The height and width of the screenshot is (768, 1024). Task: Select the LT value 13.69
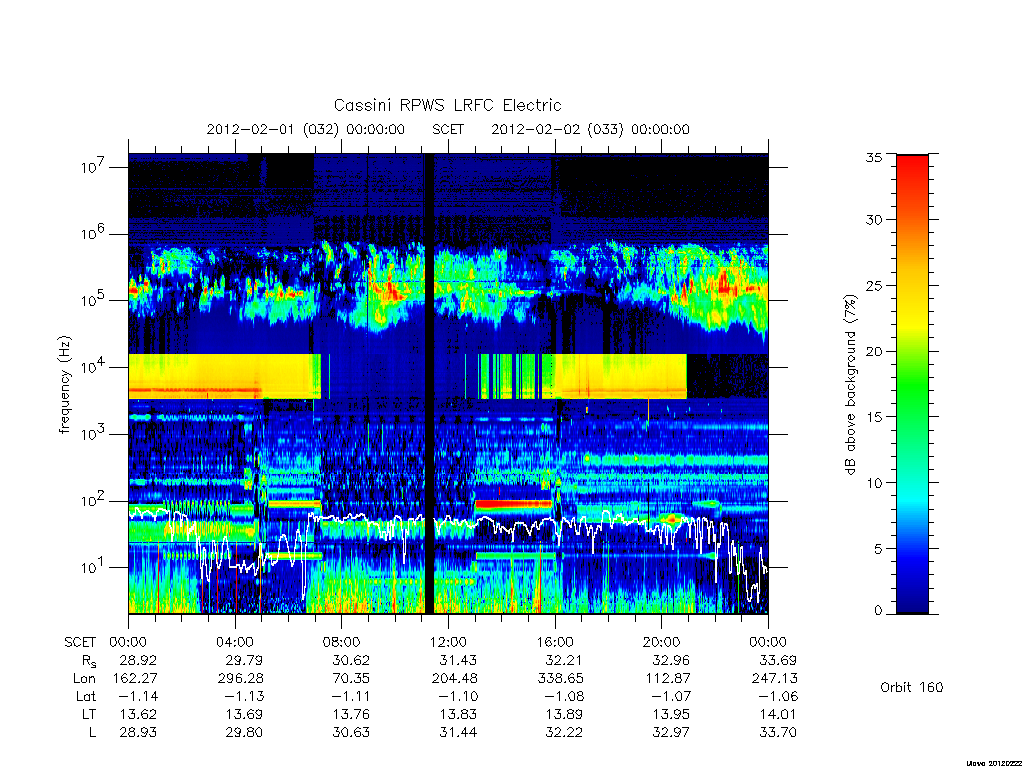pos(244,714)
